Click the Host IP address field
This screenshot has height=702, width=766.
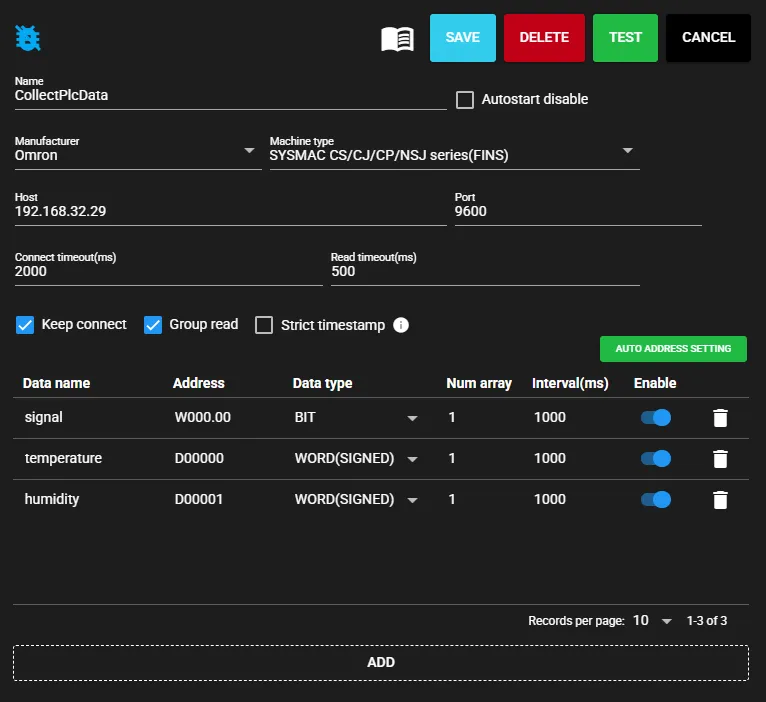231,209
